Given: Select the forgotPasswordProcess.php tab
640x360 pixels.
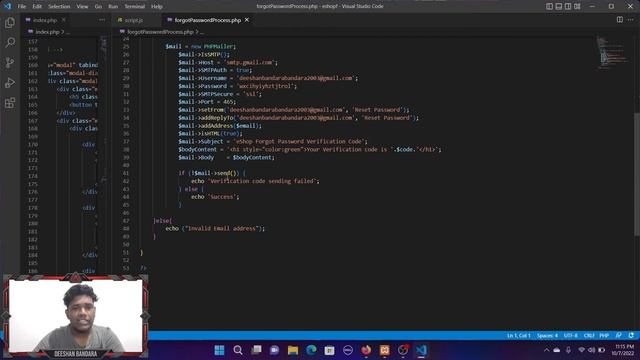Looking at the screenshot, I should (207, 20).
